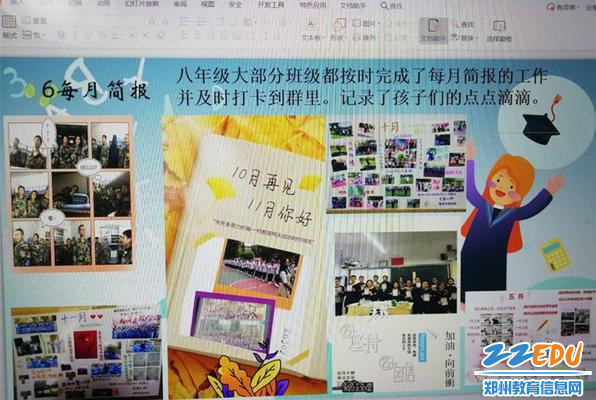The width and height of the screenshot is (596, 400).
Task: Open the user account menu at top right
Action: [x=562, y=7]
